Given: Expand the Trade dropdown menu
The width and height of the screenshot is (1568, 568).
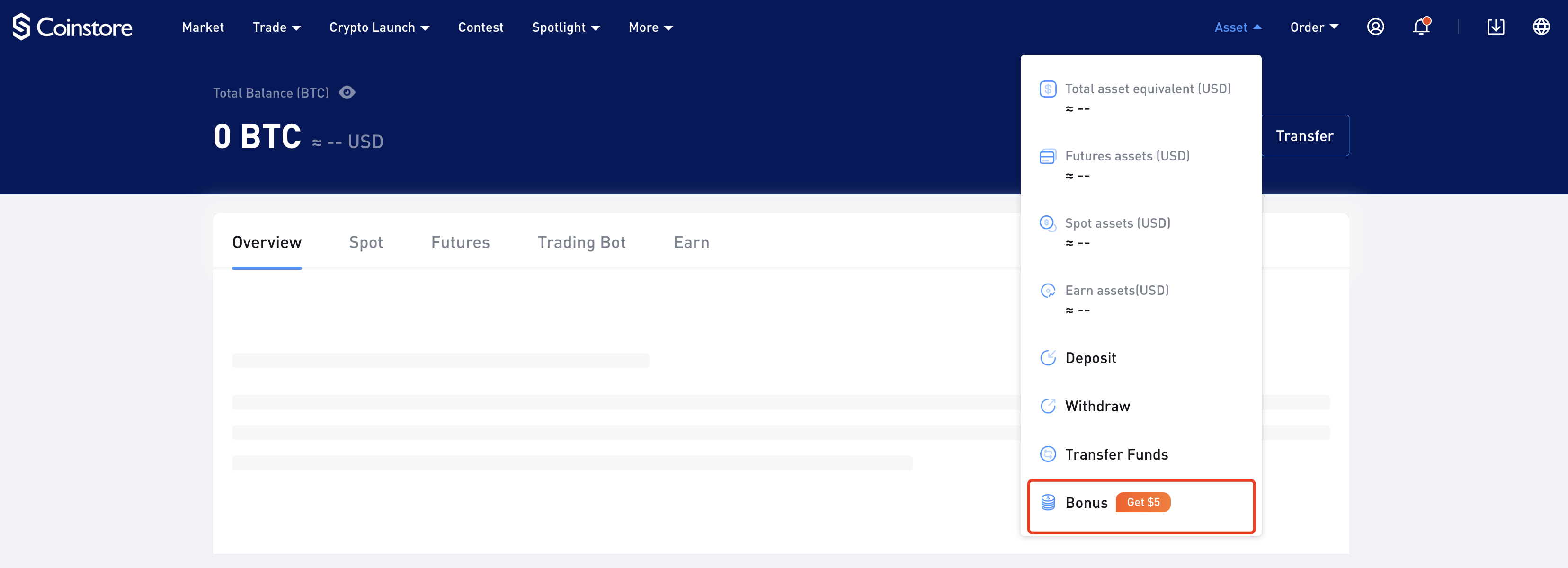Looking at the screenshot, I should coord(276,27).
